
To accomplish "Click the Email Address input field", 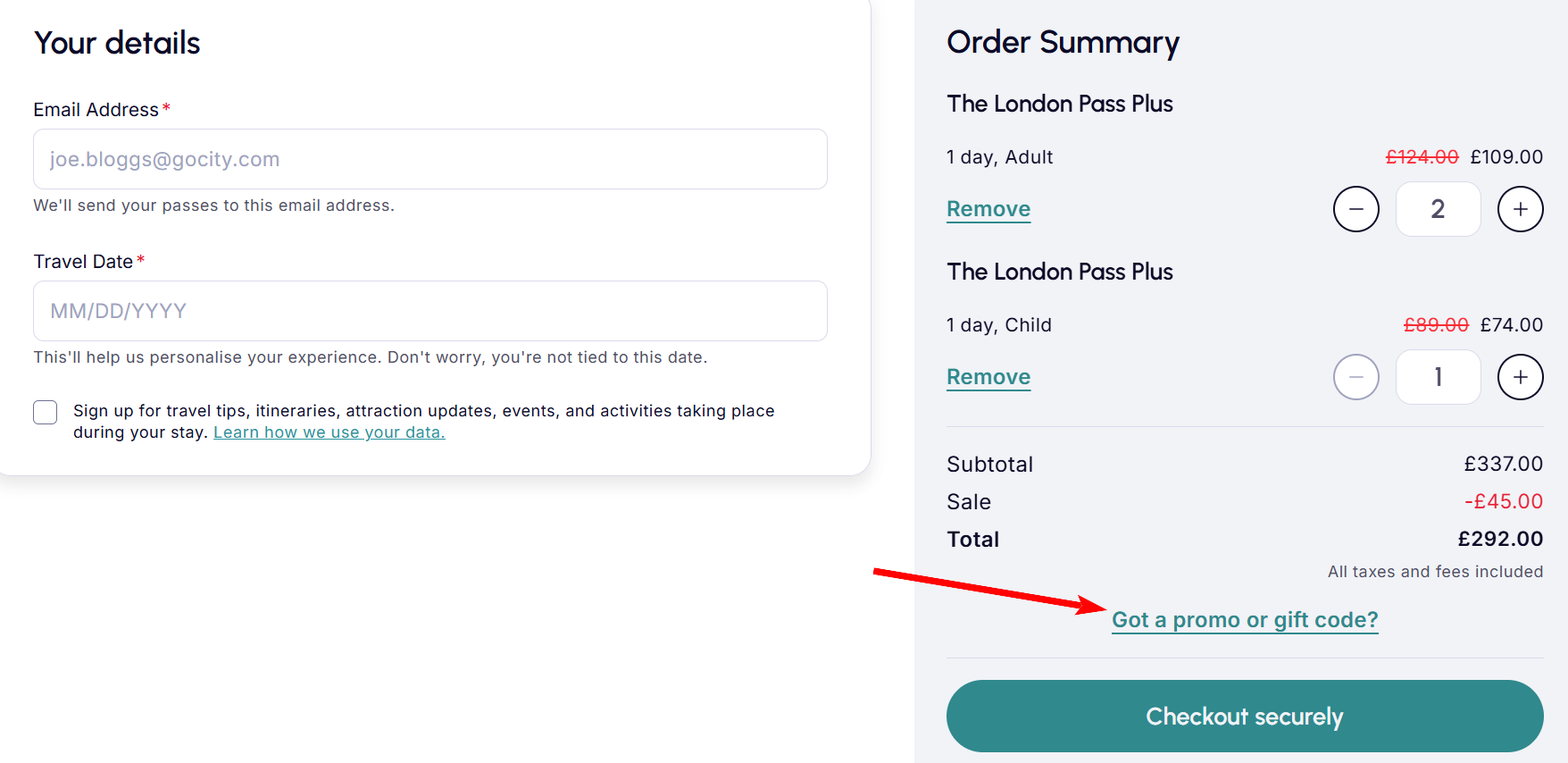I will pyautogui.click(x=430, y=159).
